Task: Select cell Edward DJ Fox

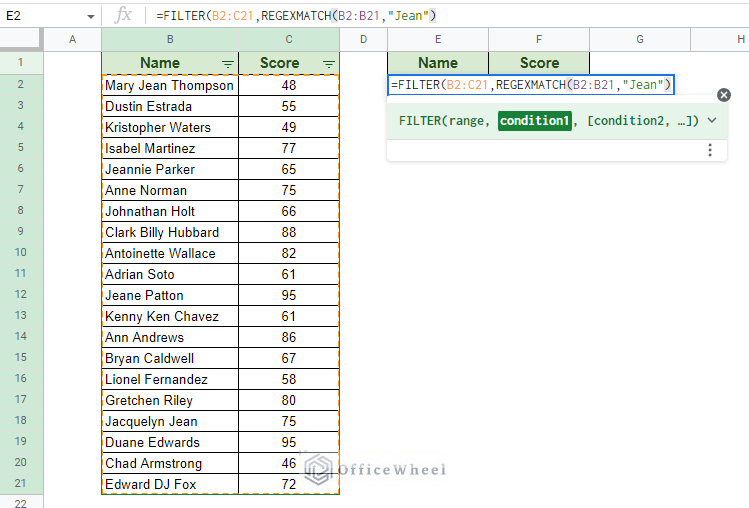Action: tap(170, 484)
